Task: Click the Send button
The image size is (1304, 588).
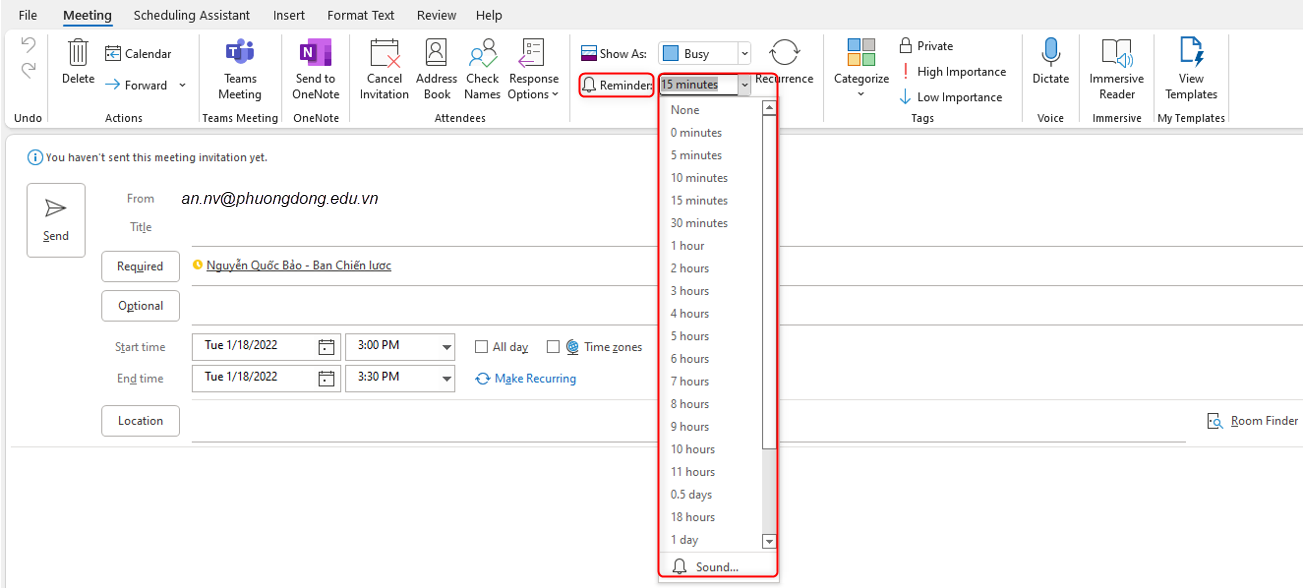Action: (x=56, y=220)
